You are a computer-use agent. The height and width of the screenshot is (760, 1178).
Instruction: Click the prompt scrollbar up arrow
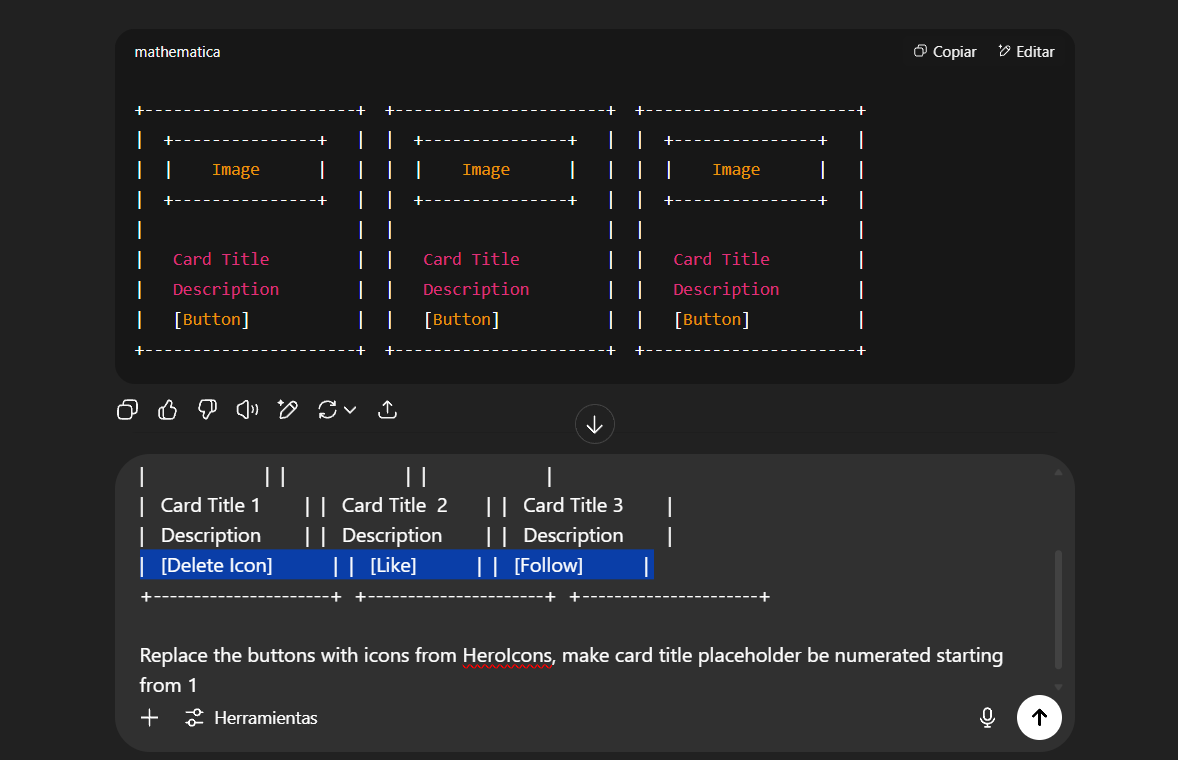click(1059, 472)
